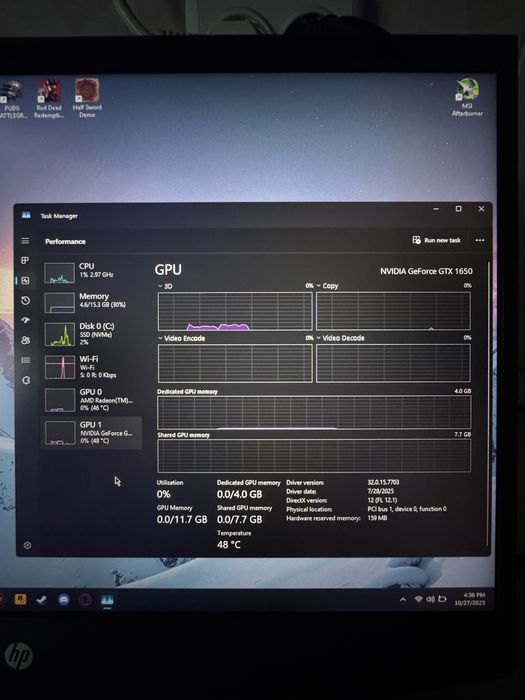The image size is (525, 700).
Task: Click the Task Manager vertical scrollbar
Action: pyautogui.click(x=488, y=402)
